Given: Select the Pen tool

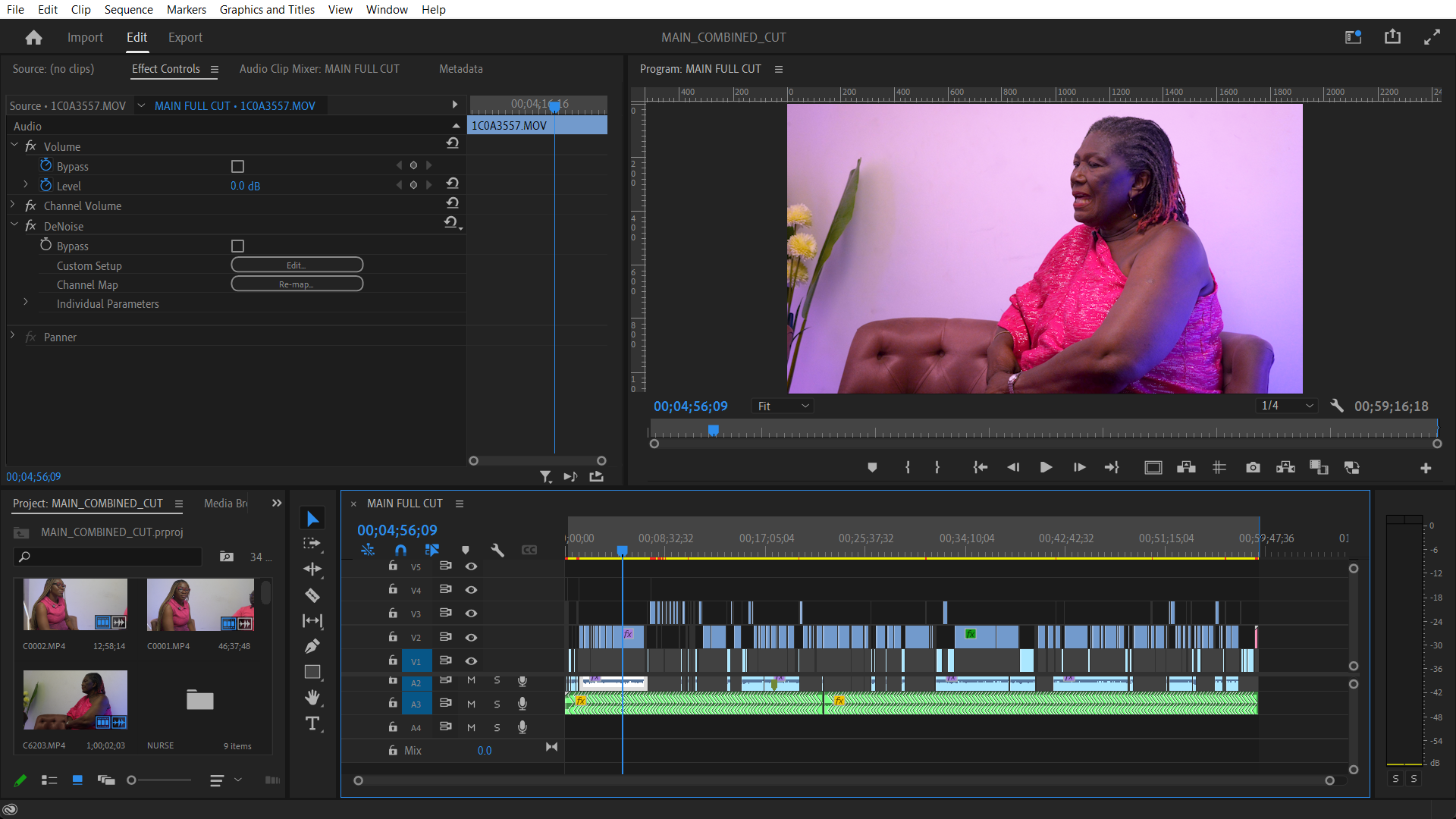Looking at the screenshot, I should 312,646.
